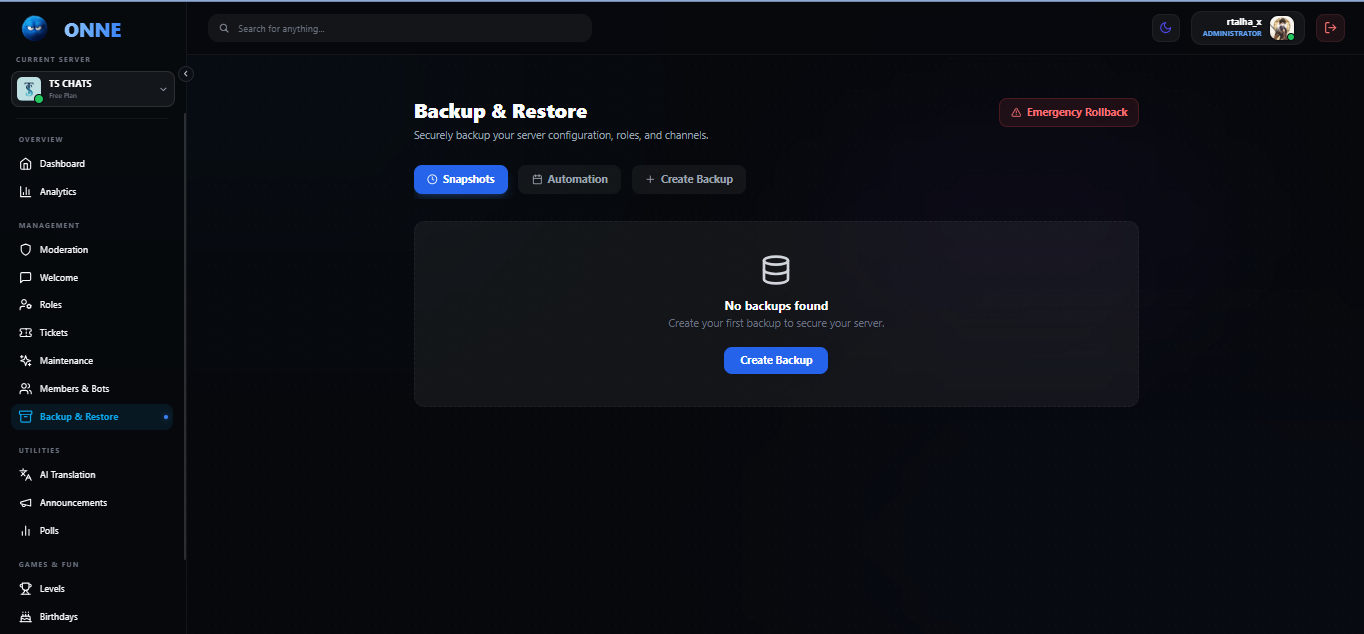Open the Create Backup tab with plus
The height and width of the screenshot is (634, 1364).
coord(688,180)
